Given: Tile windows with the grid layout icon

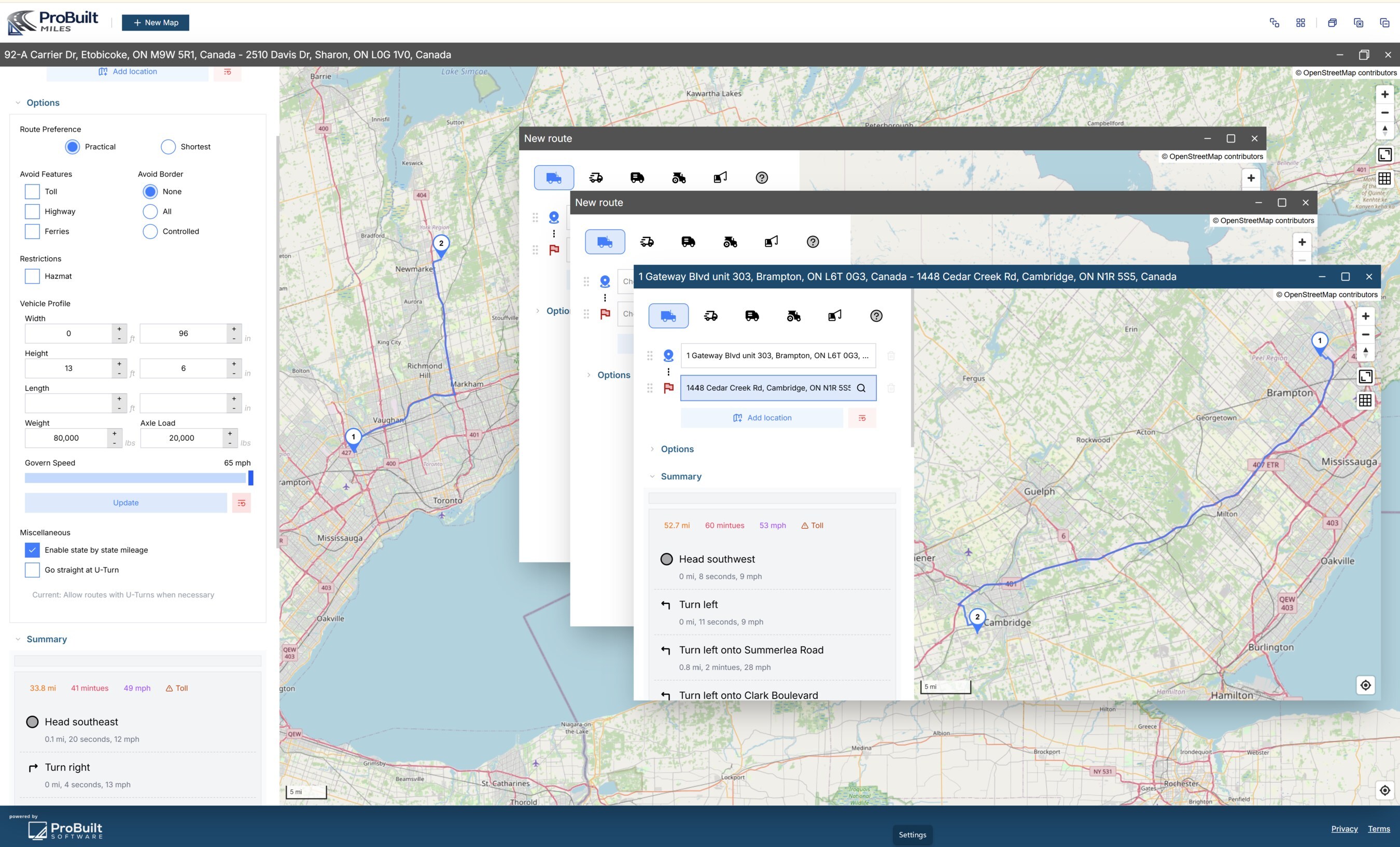Looking at the screenshot, I should (1300, 23).
